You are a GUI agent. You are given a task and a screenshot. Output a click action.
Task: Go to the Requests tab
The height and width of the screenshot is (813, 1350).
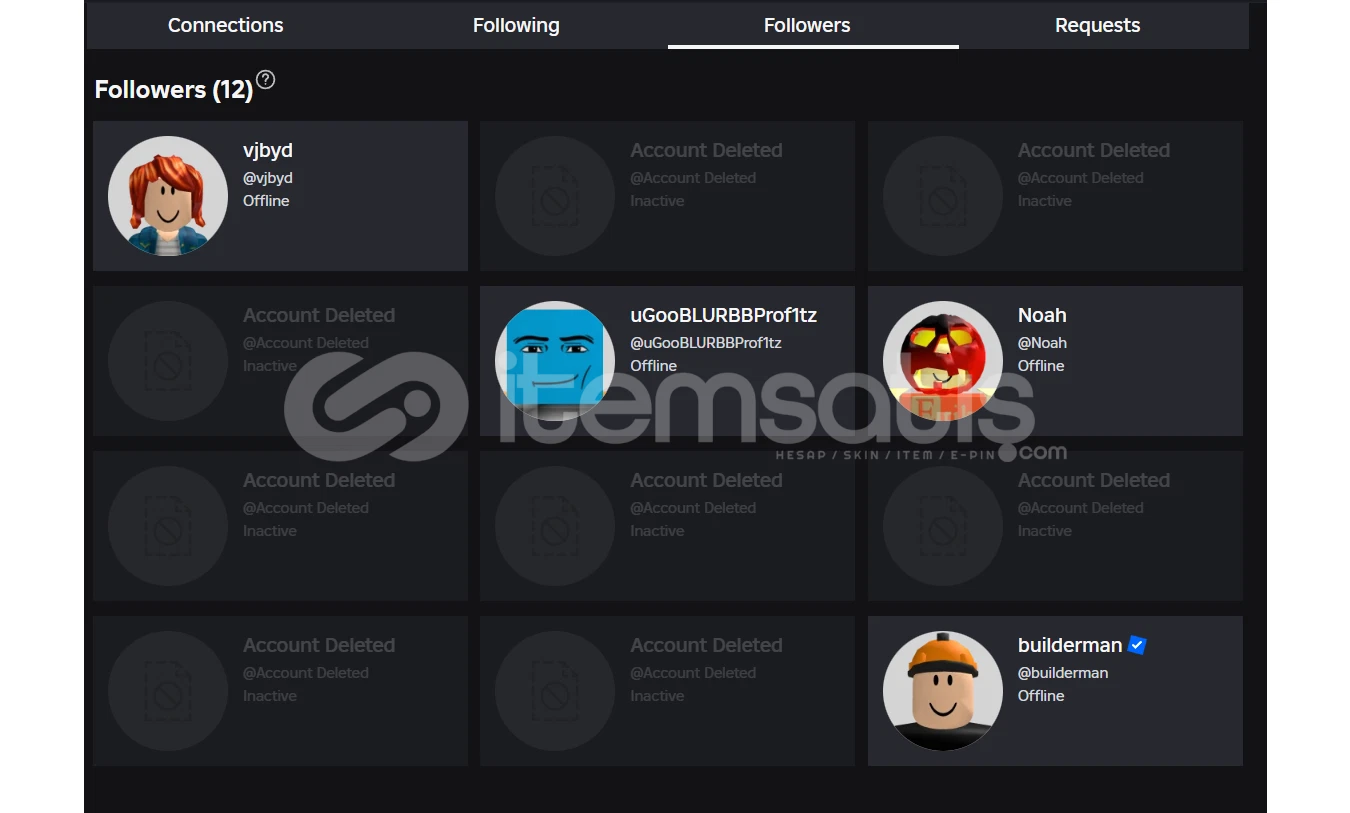click(x=1097, y=25)
